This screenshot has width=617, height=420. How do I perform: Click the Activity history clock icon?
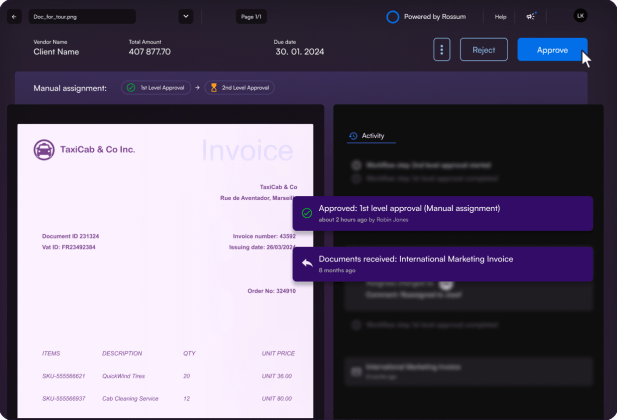pyautogui.click(x=353, y=135)
